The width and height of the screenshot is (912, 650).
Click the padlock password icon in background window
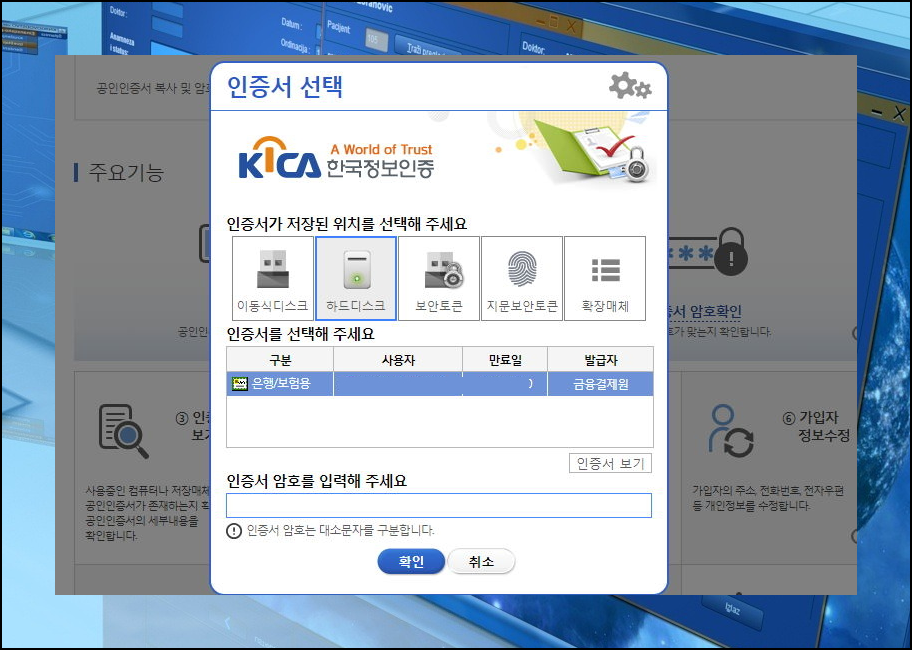click(708, 252)
